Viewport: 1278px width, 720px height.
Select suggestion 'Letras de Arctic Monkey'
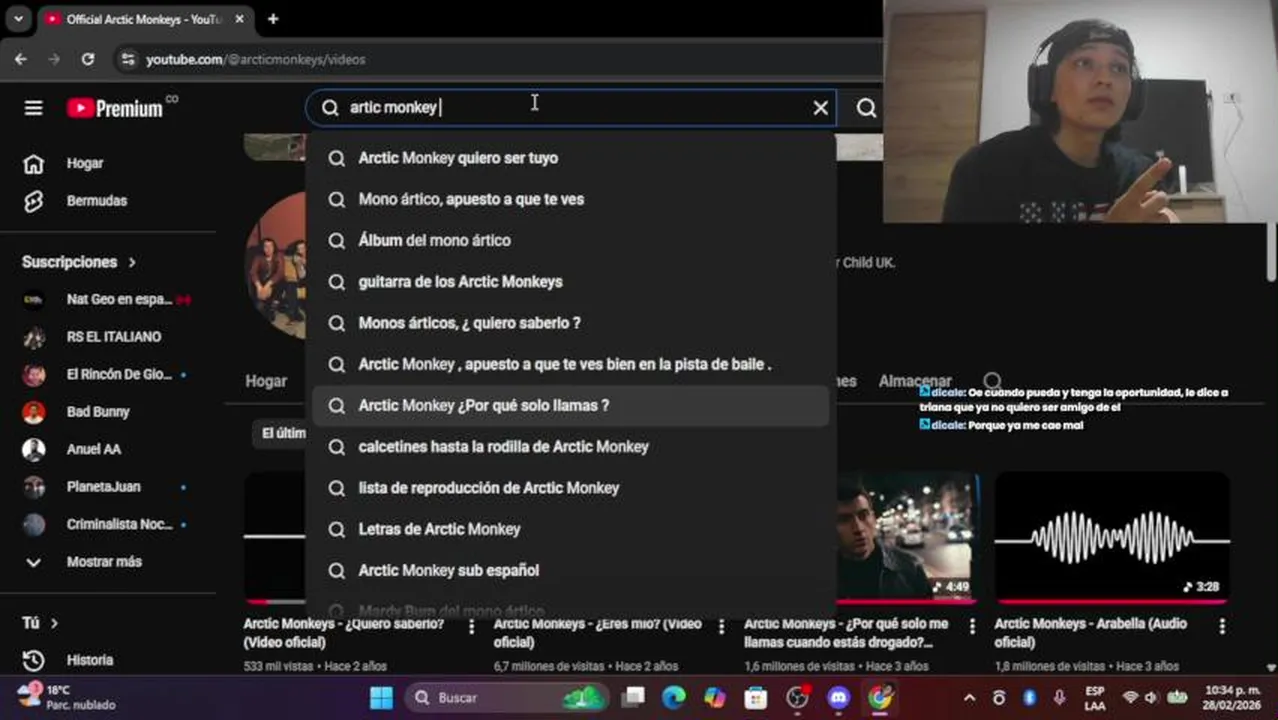pos(571,529)
